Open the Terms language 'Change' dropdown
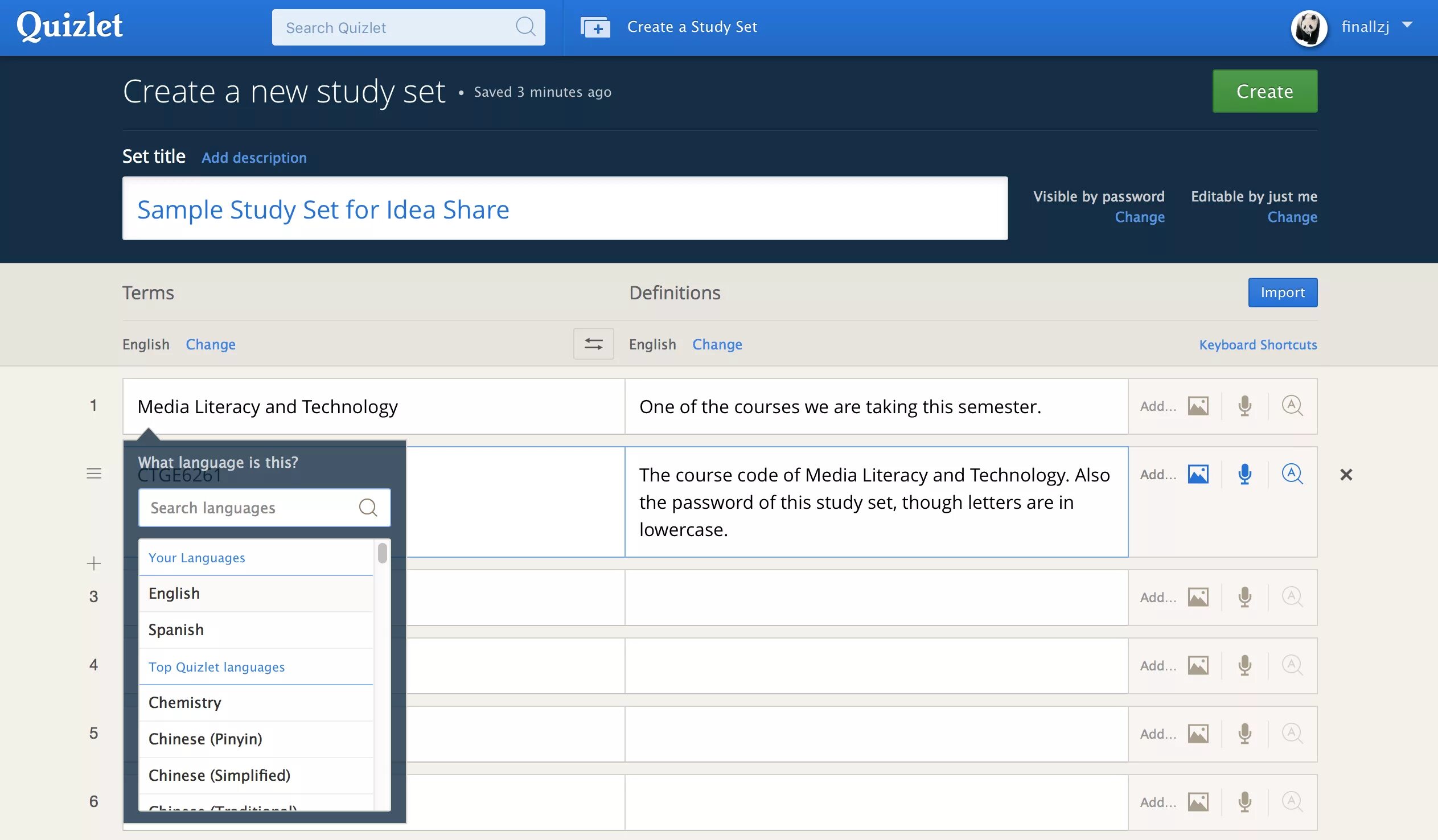 [210, 343]
